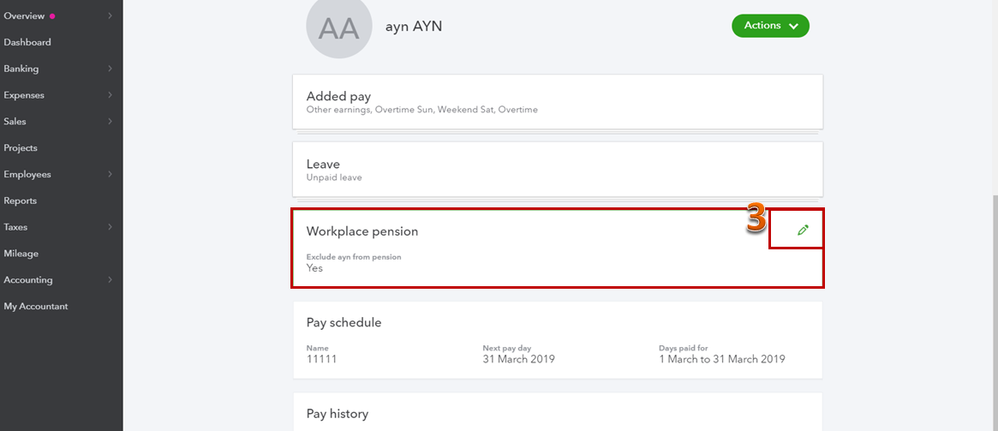Expand the Taxes submenu chevron
This screenshot has height=431, width=998.
coord(110,227)
